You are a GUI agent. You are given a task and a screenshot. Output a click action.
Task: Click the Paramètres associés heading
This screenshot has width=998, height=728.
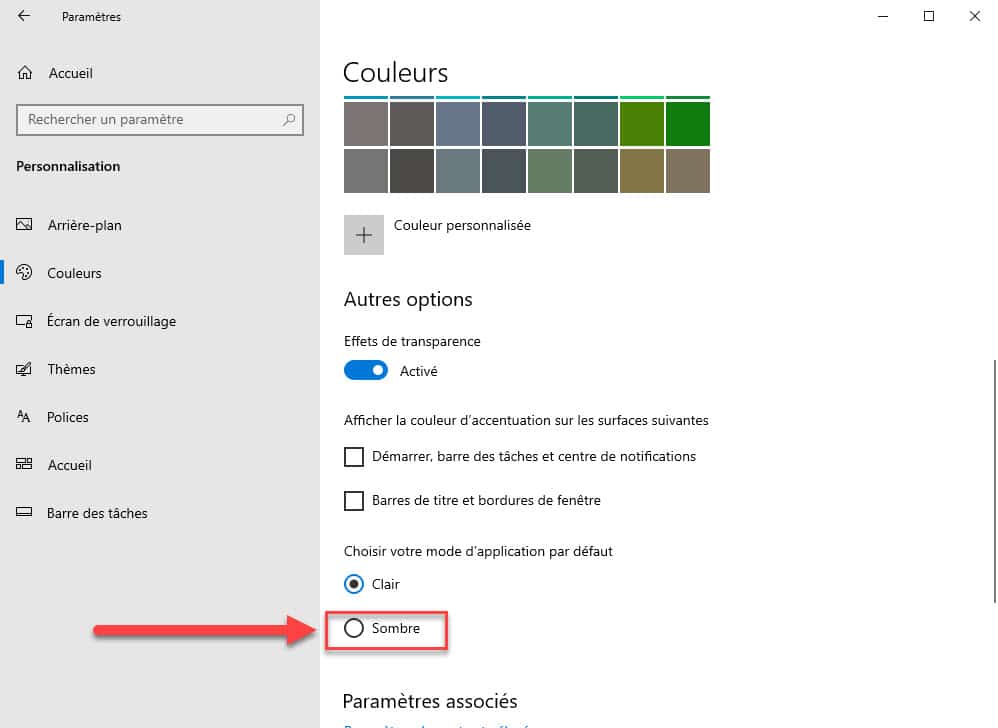430,701
